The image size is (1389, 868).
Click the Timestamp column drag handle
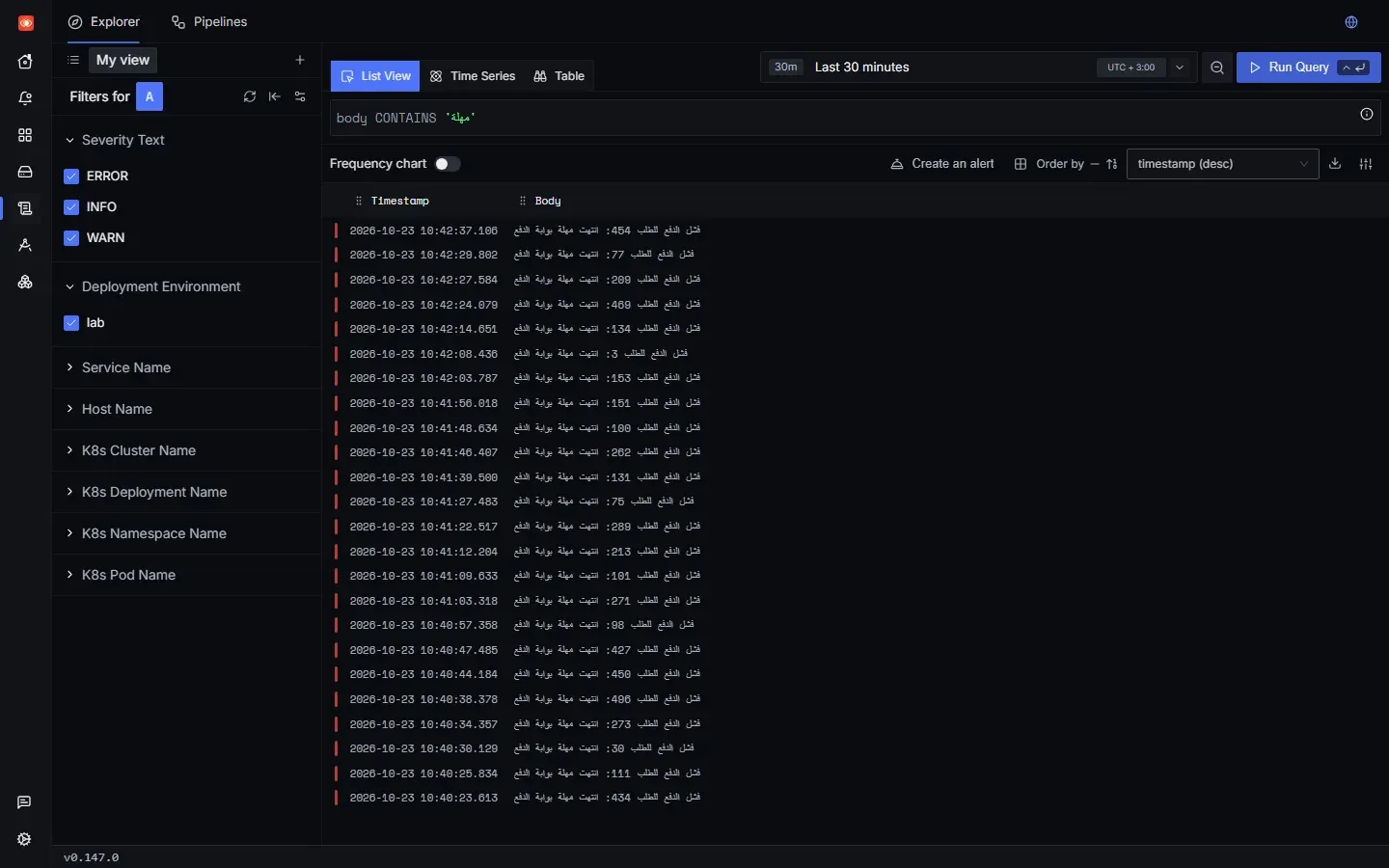pos(358,201)
